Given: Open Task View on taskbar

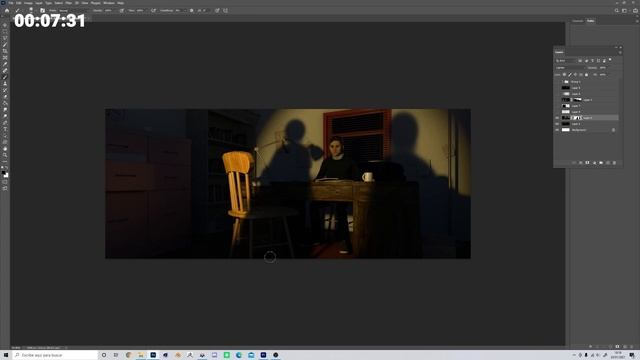Looking at the screenshot, I should pos(116,355).
